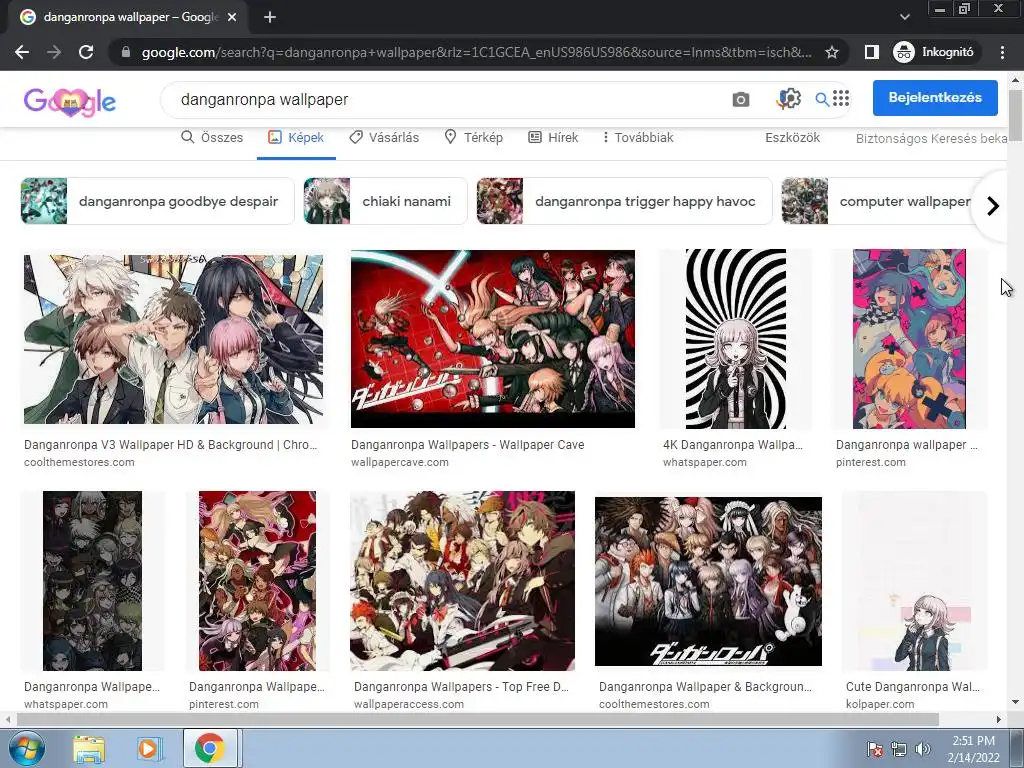Viewport: 1024px width, 768px height.
Task: Click Danganronpa Wallpapers - Wallpaper Cave link
Action: tap(468, 445)
